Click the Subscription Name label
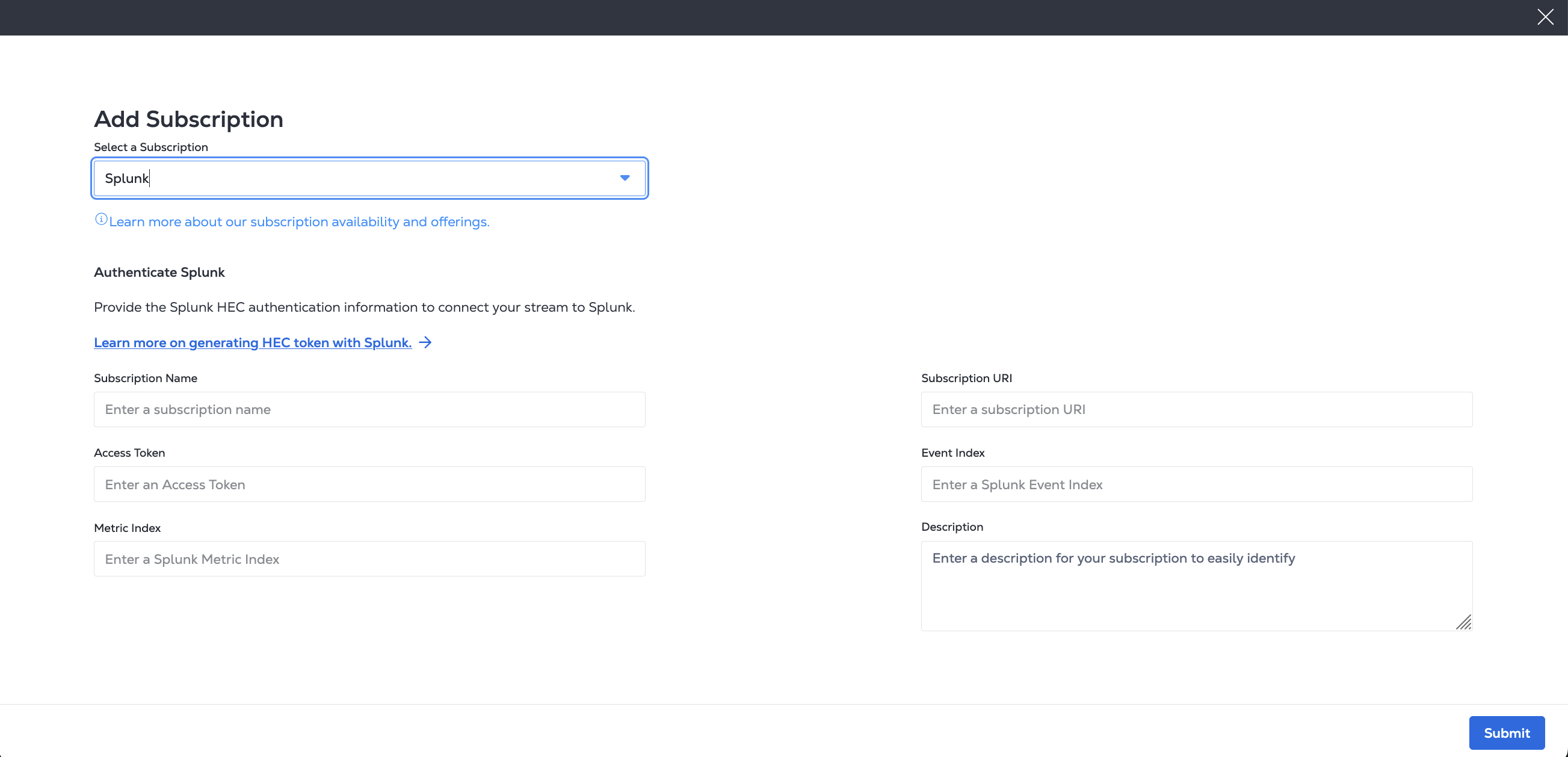Image resolution: width=1568 pixels, height=757 pixels. pyautogui.click(x=146, y=378)
